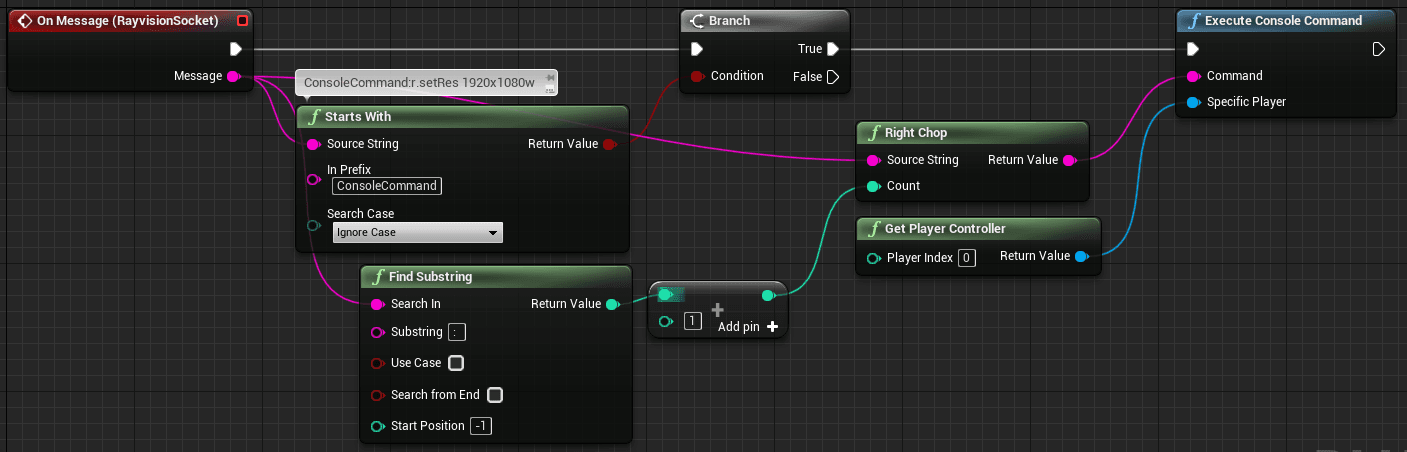Click the Branch node's True execution pin
The width and height of the screenshot is (1407, 452).
coord(833,49)
